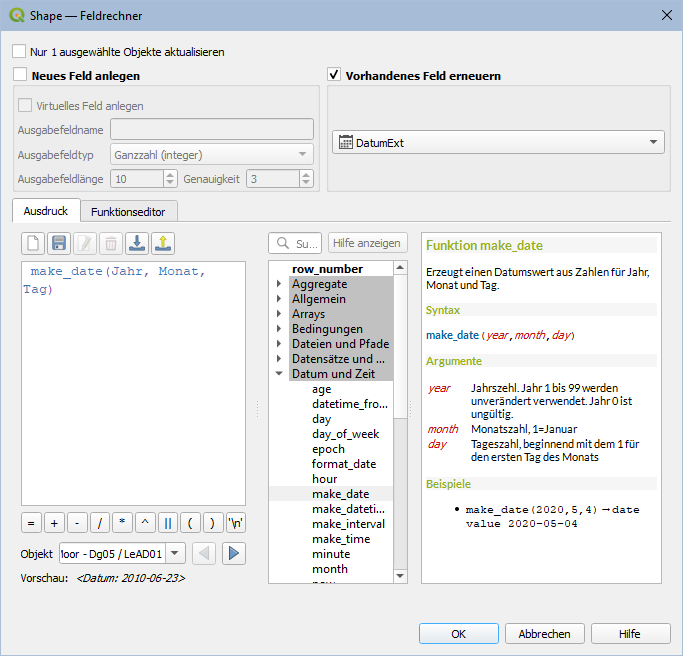Open the DatumExt field dropdown
Screen dimensions: 683x656
coord(498,143)
